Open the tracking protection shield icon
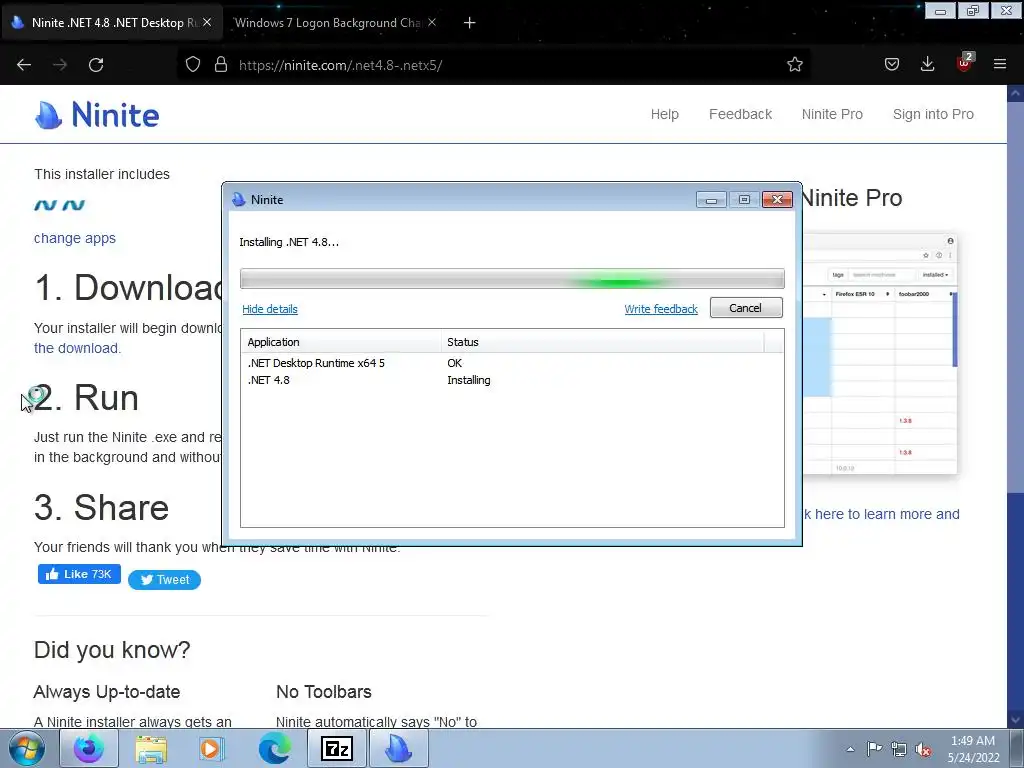1024x768 pixels. (193, 65)
